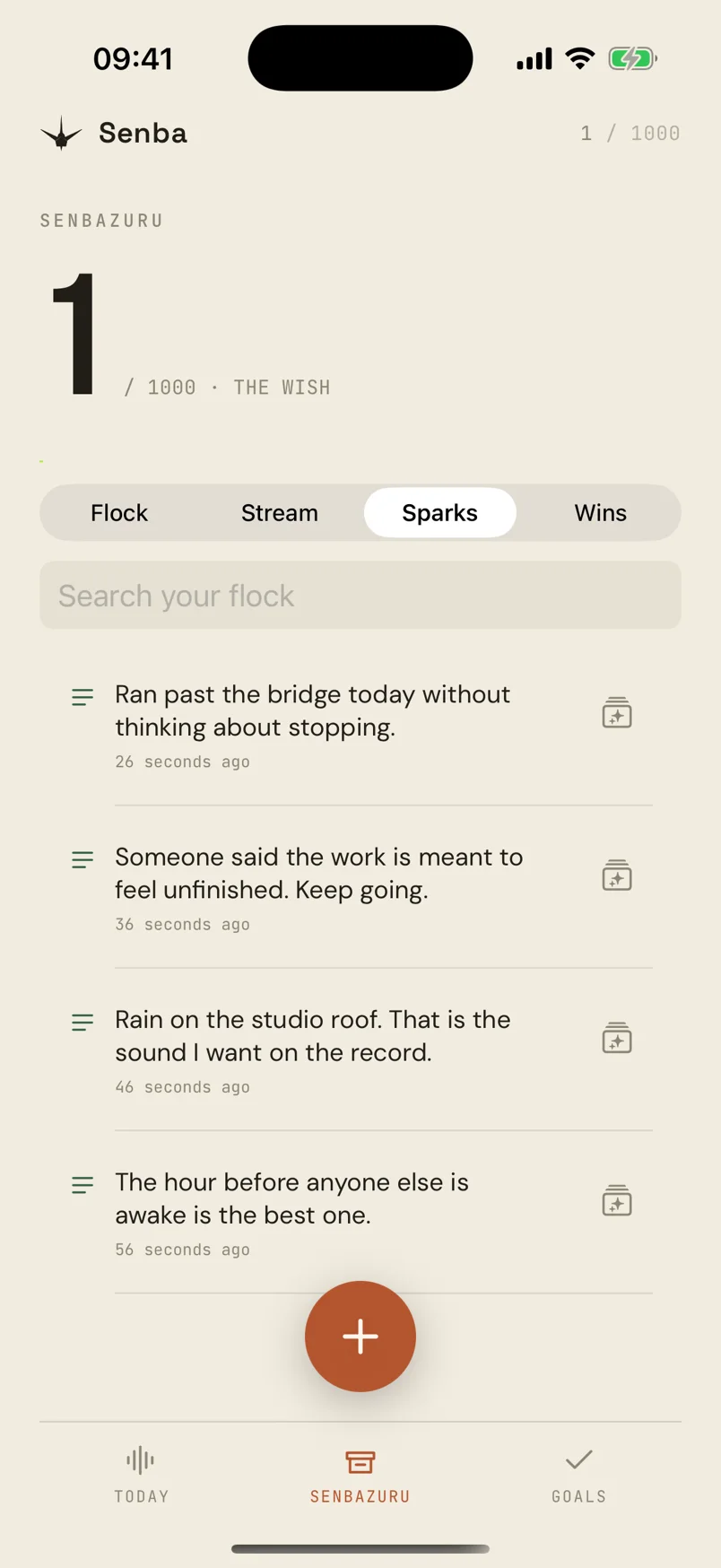721x1568 pixels.
Task: Tap the text lines icon beside the bridge note
Action: click(83, 697)
